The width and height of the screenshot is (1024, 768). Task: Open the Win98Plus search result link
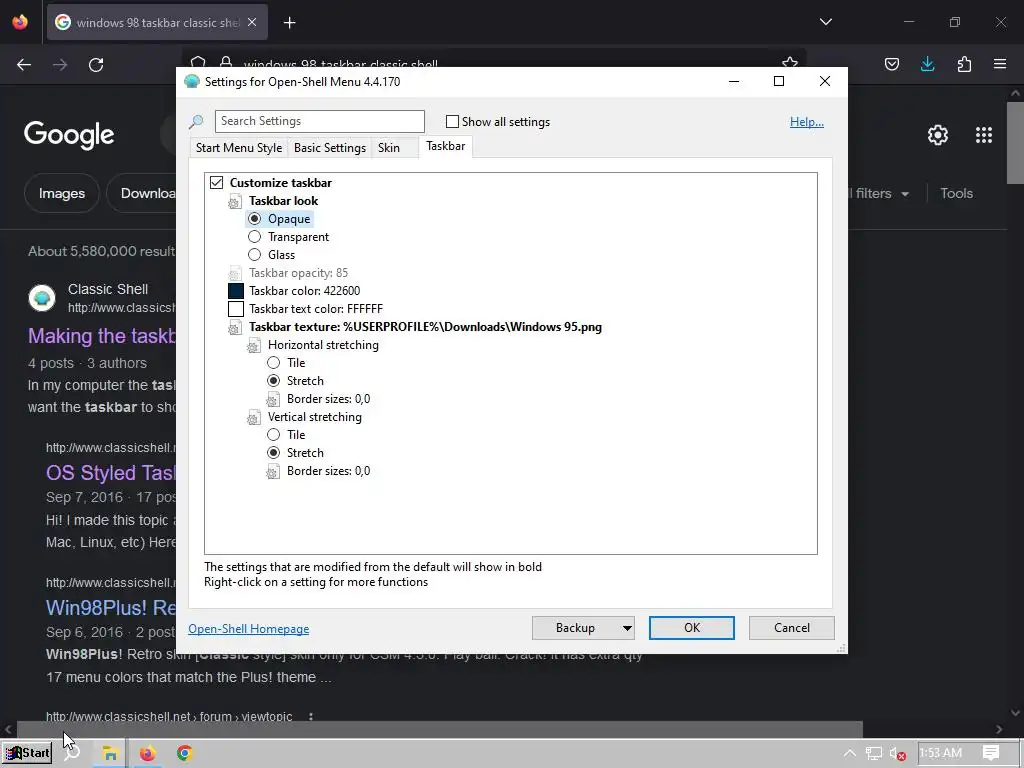[x=110, y=607]
